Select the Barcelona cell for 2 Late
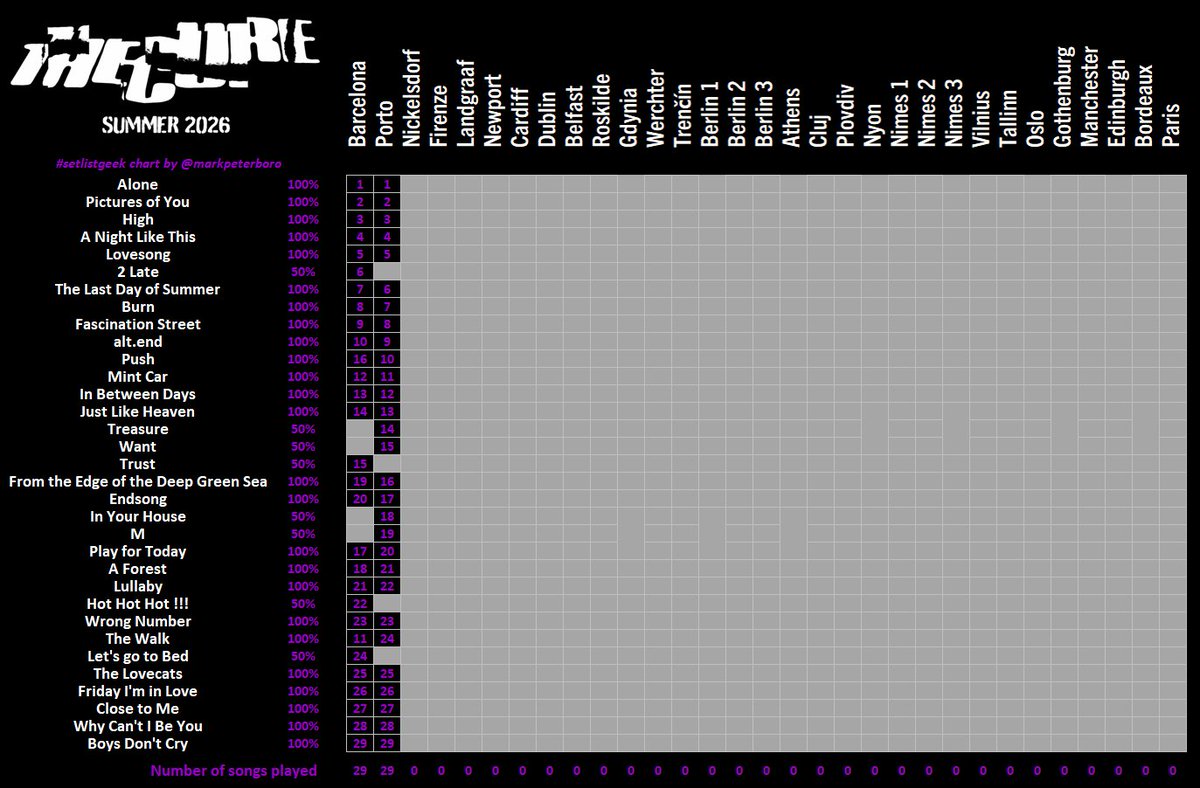The image size is (1200, 788). point(359,272)
